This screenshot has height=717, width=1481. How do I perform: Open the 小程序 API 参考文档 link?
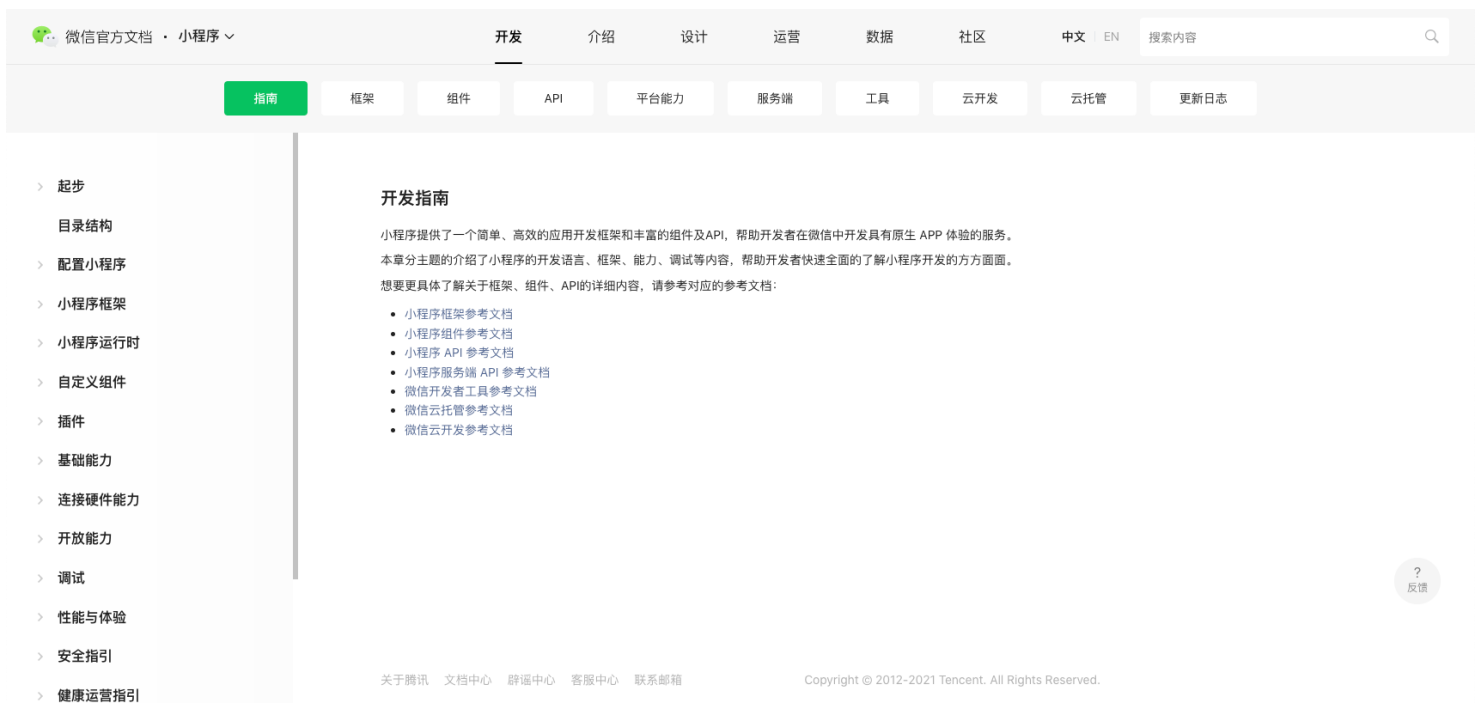459,352
